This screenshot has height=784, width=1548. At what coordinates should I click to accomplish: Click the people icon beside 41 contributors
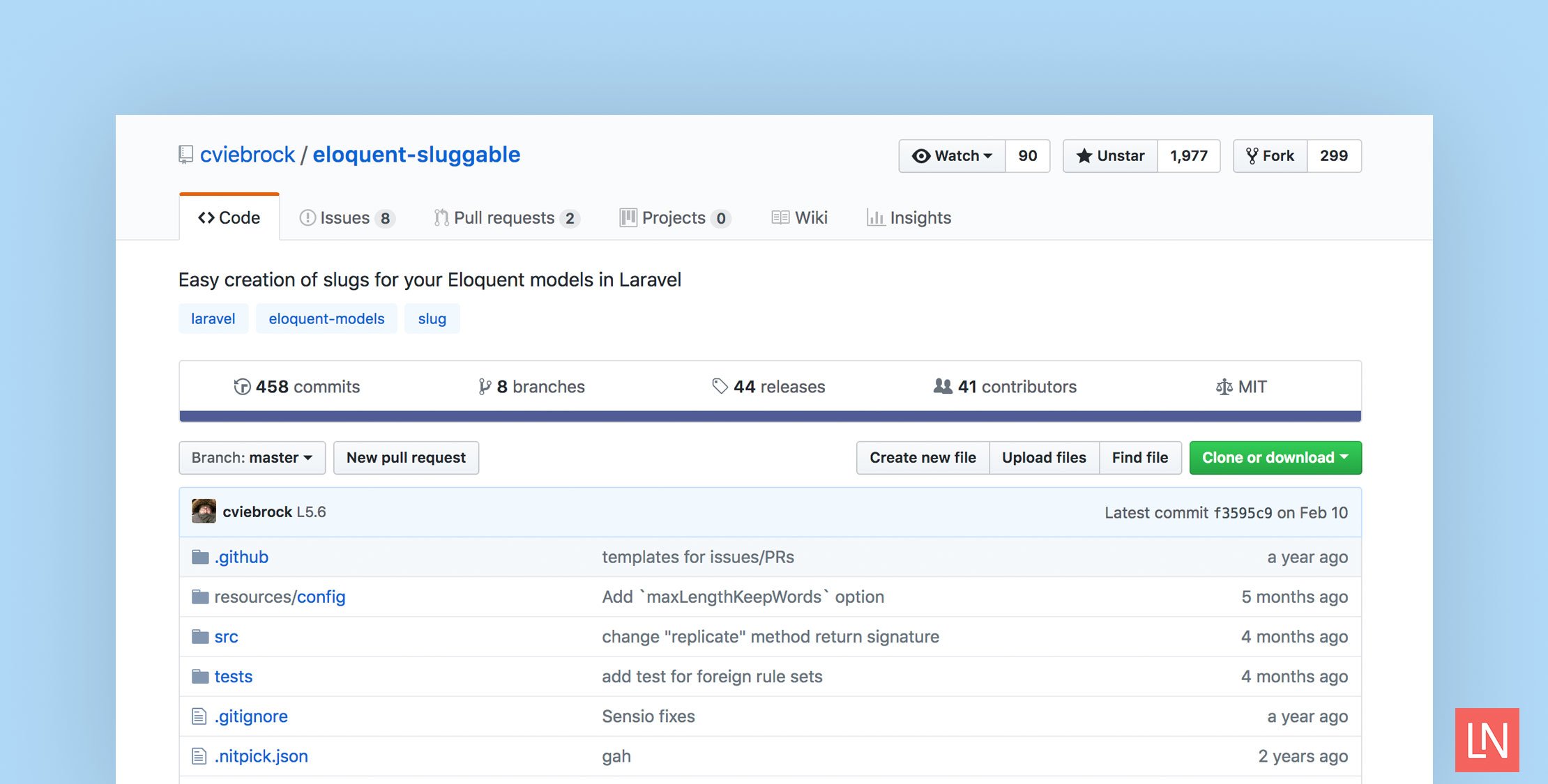point(943,386)
